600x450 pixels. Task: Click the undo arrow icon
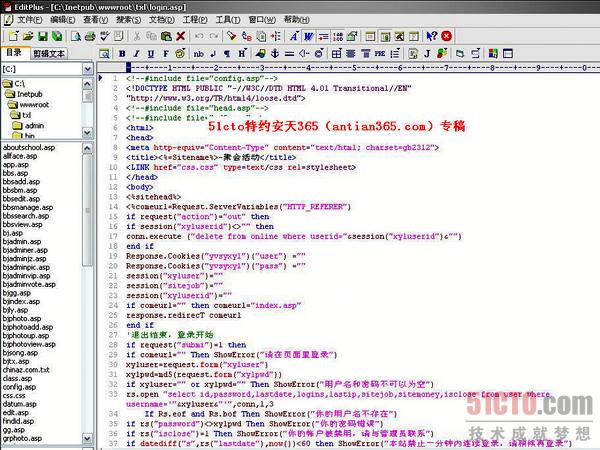click(x=199, y=36)
